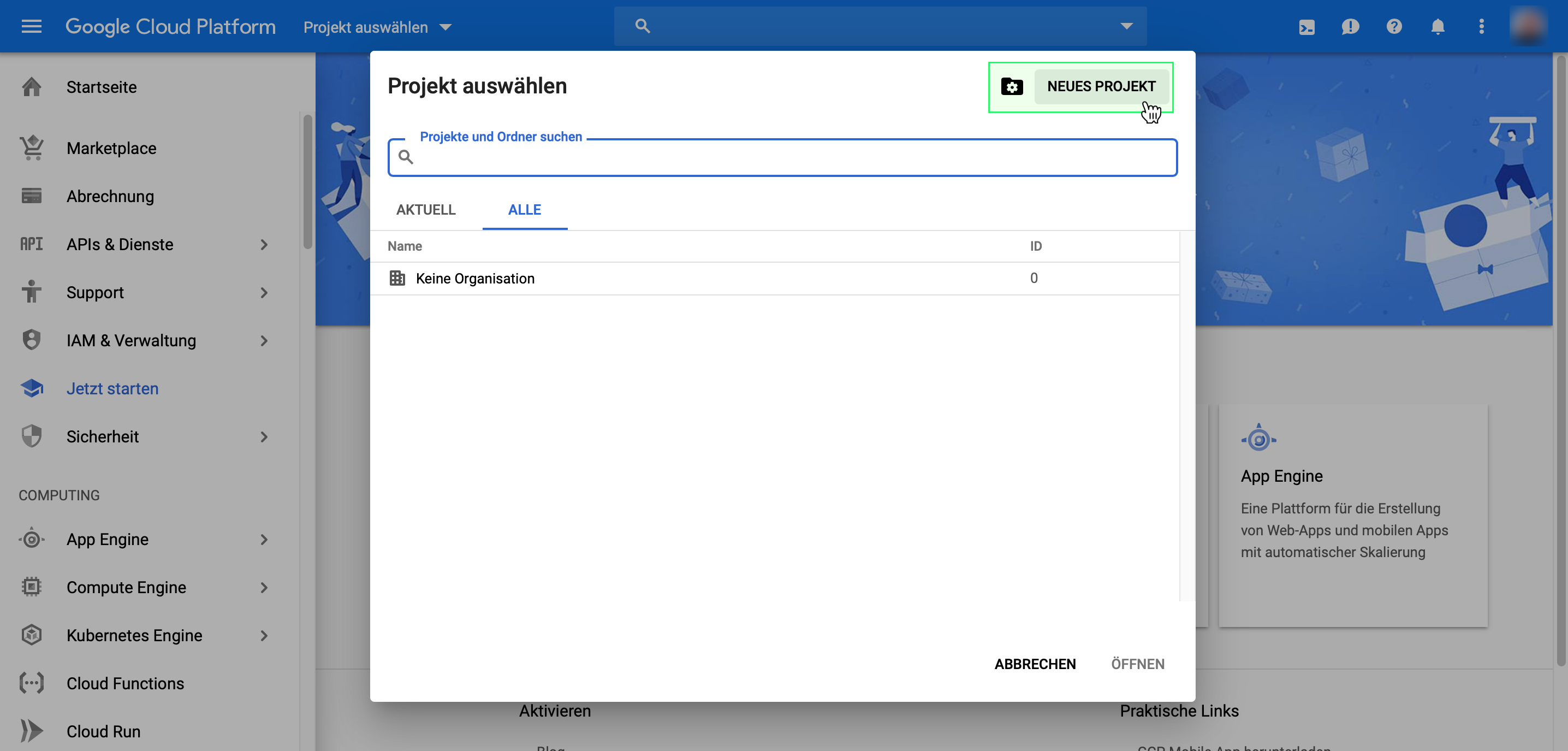Select the Keine Organisation row
The width and height of the screenshot is (1568, 751).
pyautogui.click(x=475, y=279)
